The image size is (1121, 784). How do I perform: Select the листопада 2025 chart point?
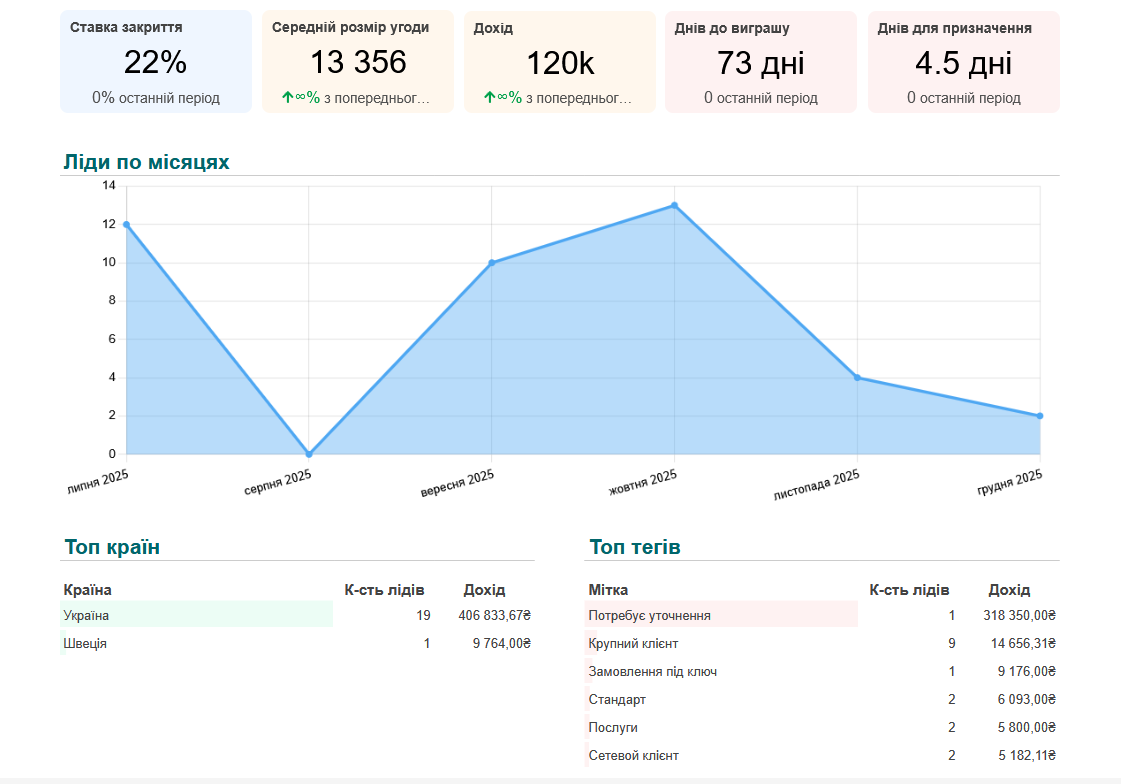[857, 378]
